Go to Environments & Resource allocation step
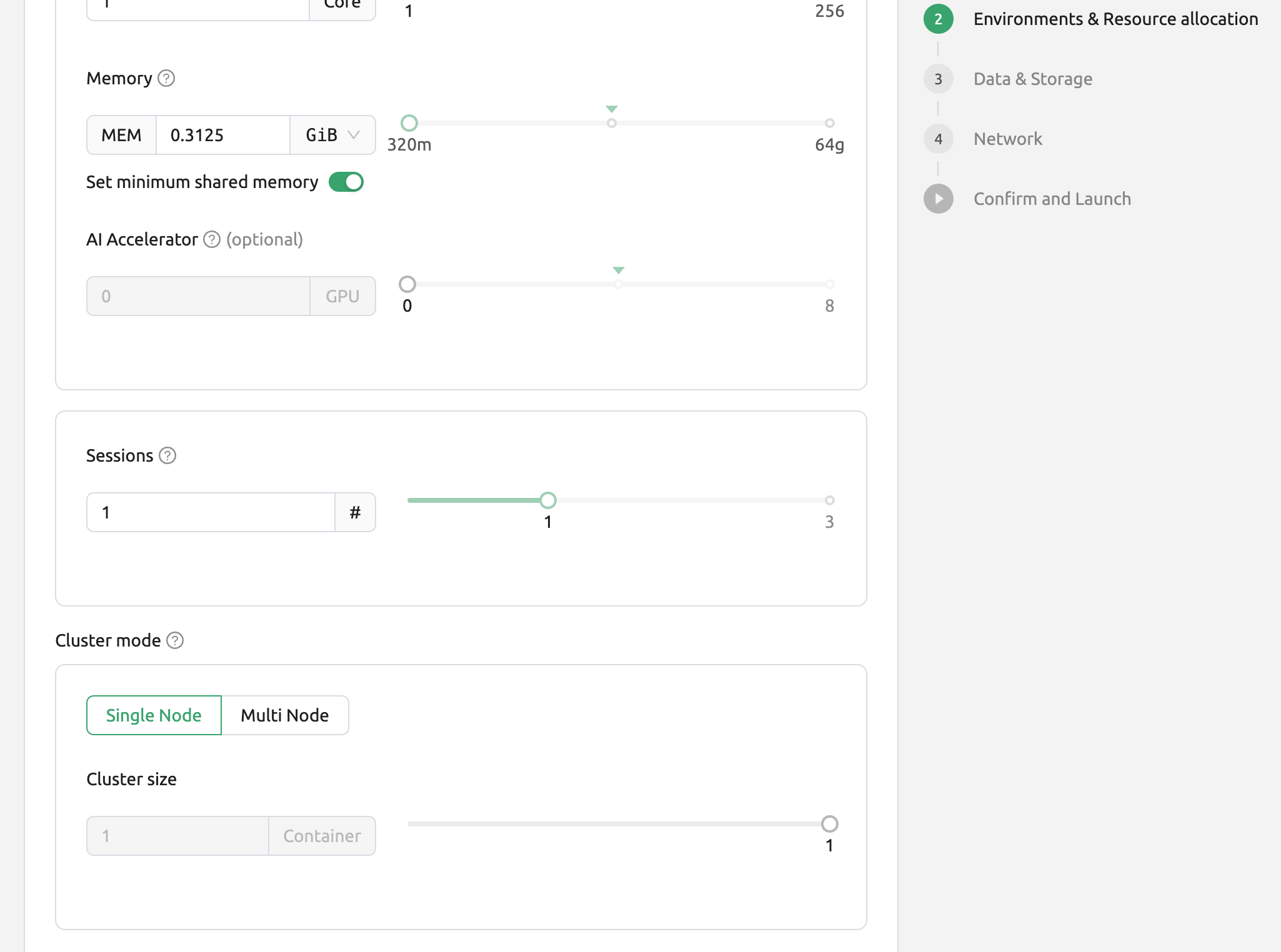Viewport: 1281px width, 952px height. pyautogui.click(x=1116, y=19)
